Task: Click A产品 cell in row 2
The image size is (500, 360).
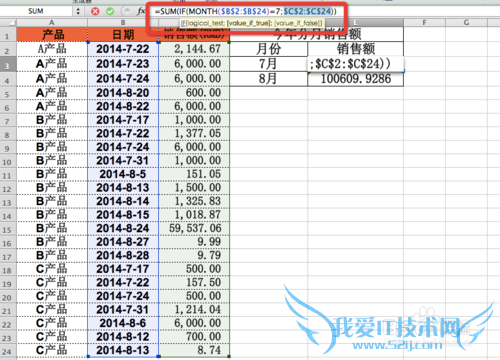Action: [52, 49]
